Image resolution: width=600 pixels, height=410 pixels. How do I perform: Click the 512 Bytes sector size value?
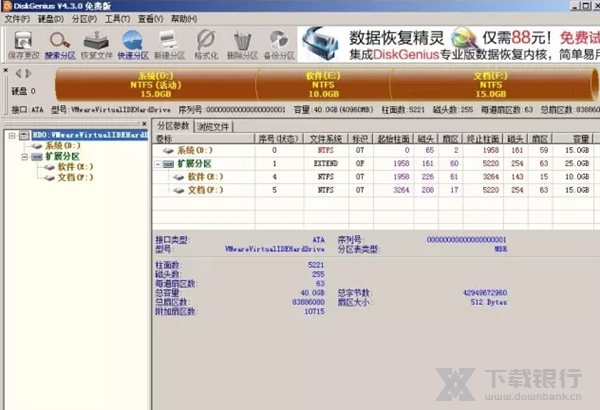tap(489, 302)
